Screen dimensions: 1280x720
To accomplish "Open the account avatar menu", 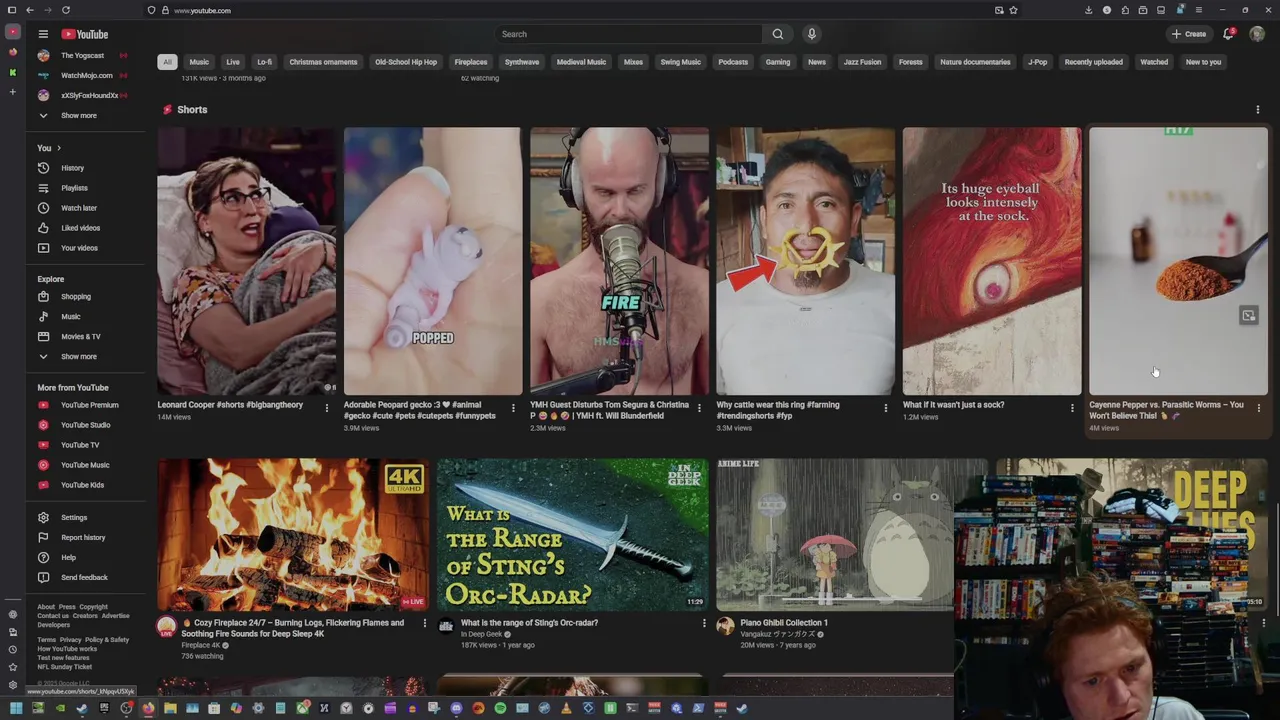I will (x=1257, y=34).
